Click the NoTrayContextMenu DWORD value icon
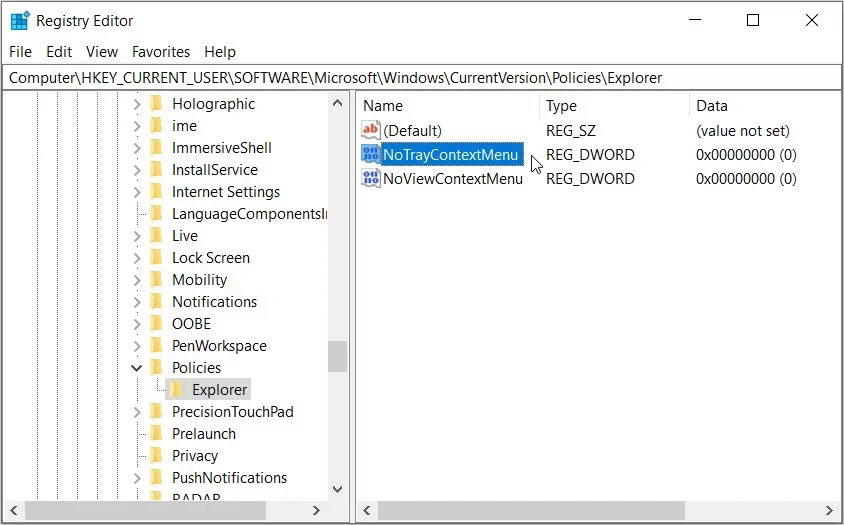The width and height of the screenshot is (844, 525). click(x=371, y=155)
